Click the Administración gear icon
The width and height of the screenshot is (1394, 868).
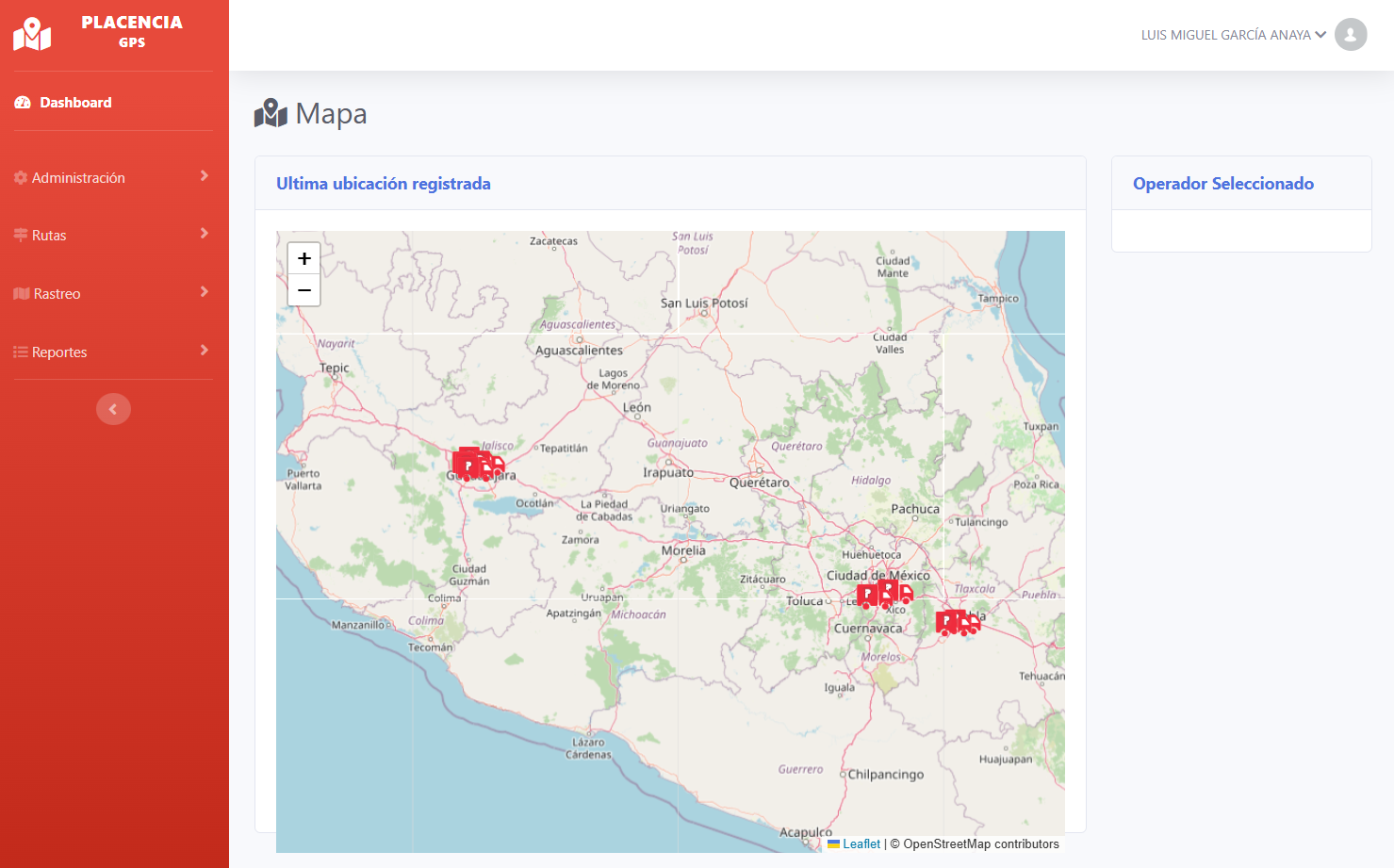[21, 177]
